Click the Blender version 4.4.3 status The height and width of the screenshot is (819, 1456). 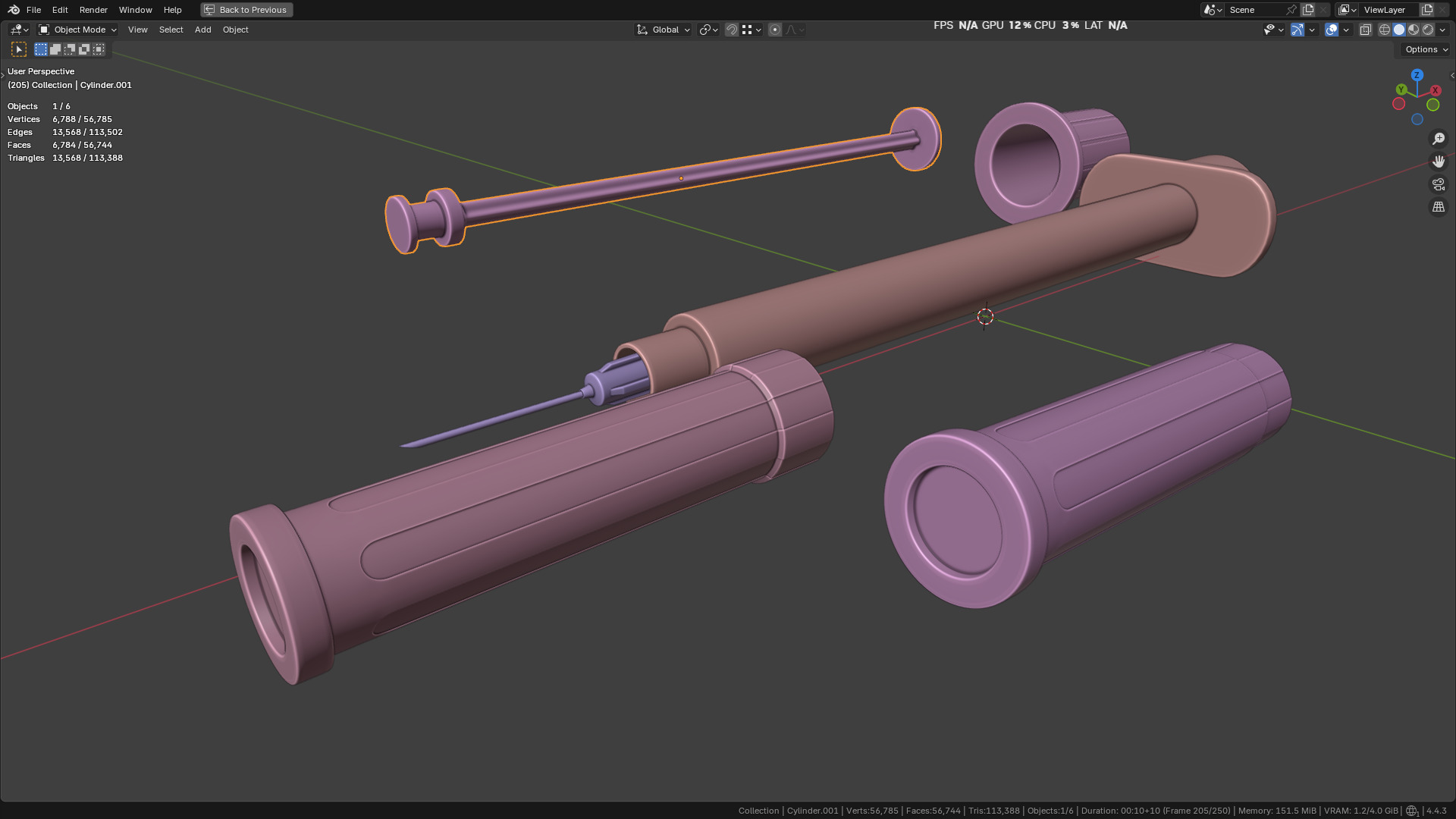pos(1436,811)
